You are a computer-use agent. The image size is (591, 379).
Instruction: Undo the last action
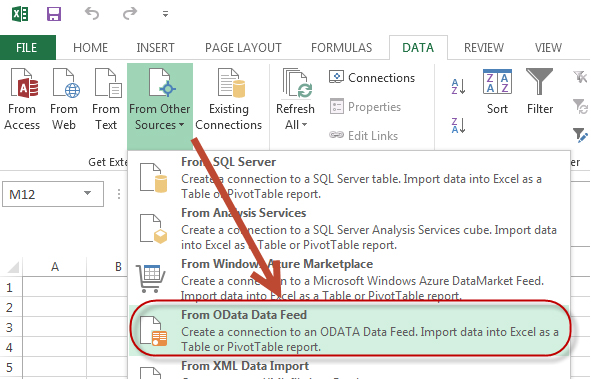pyautogui.click(x=92, y=14)
